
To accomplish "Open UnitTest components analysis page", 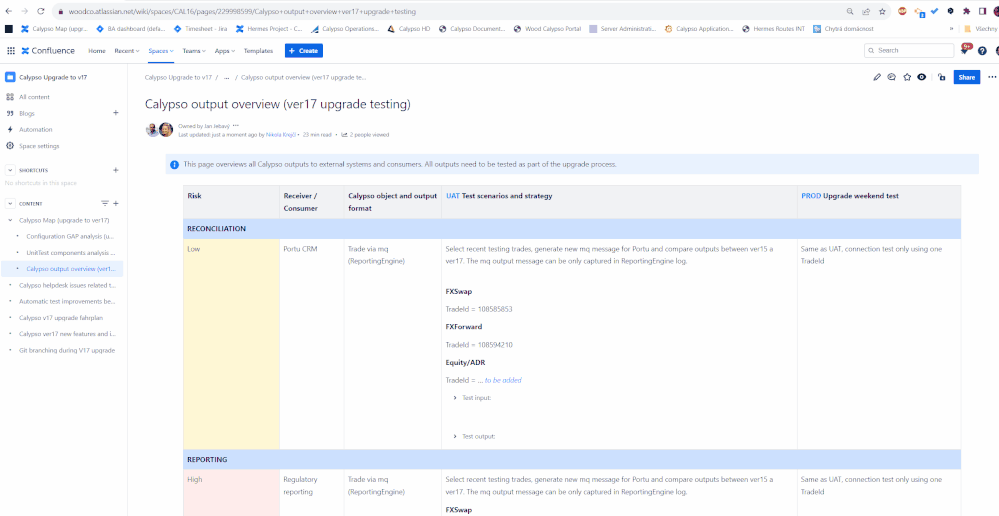I will coord(70,253).
